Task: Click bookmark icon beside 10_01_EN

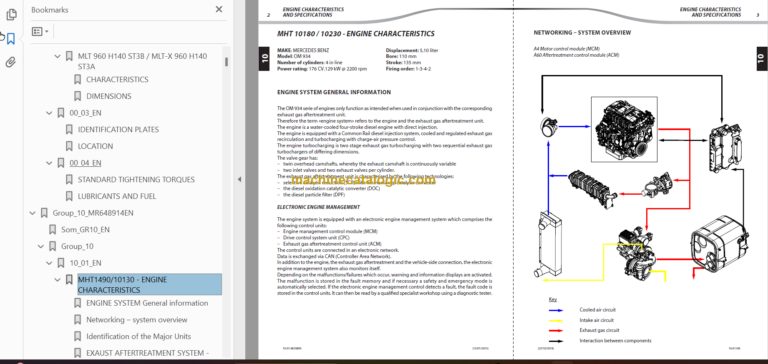Action: (61, 263)
